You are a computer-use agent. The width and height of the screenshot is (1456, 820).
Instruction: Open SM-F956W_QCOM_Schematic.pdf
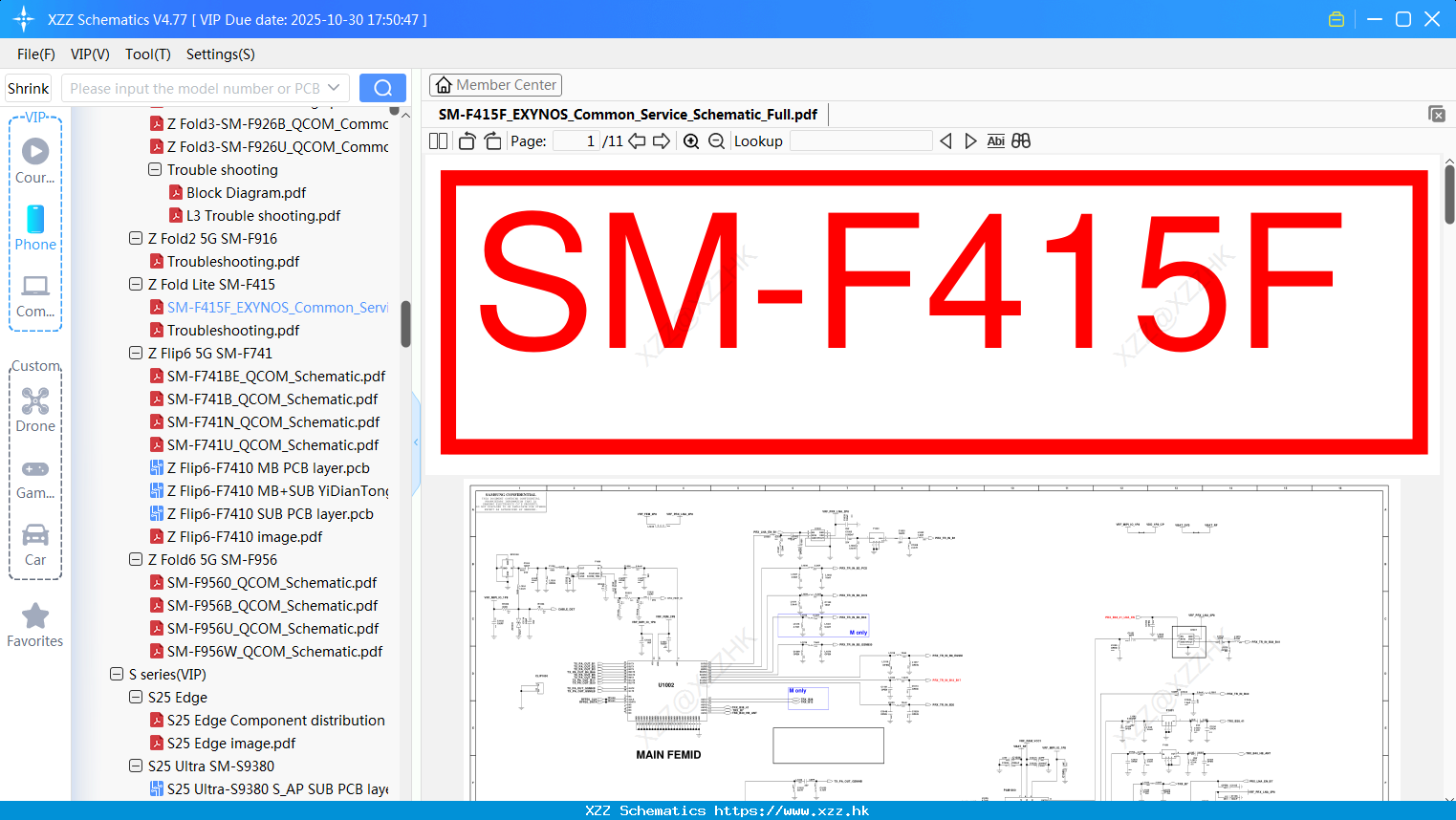275,652
